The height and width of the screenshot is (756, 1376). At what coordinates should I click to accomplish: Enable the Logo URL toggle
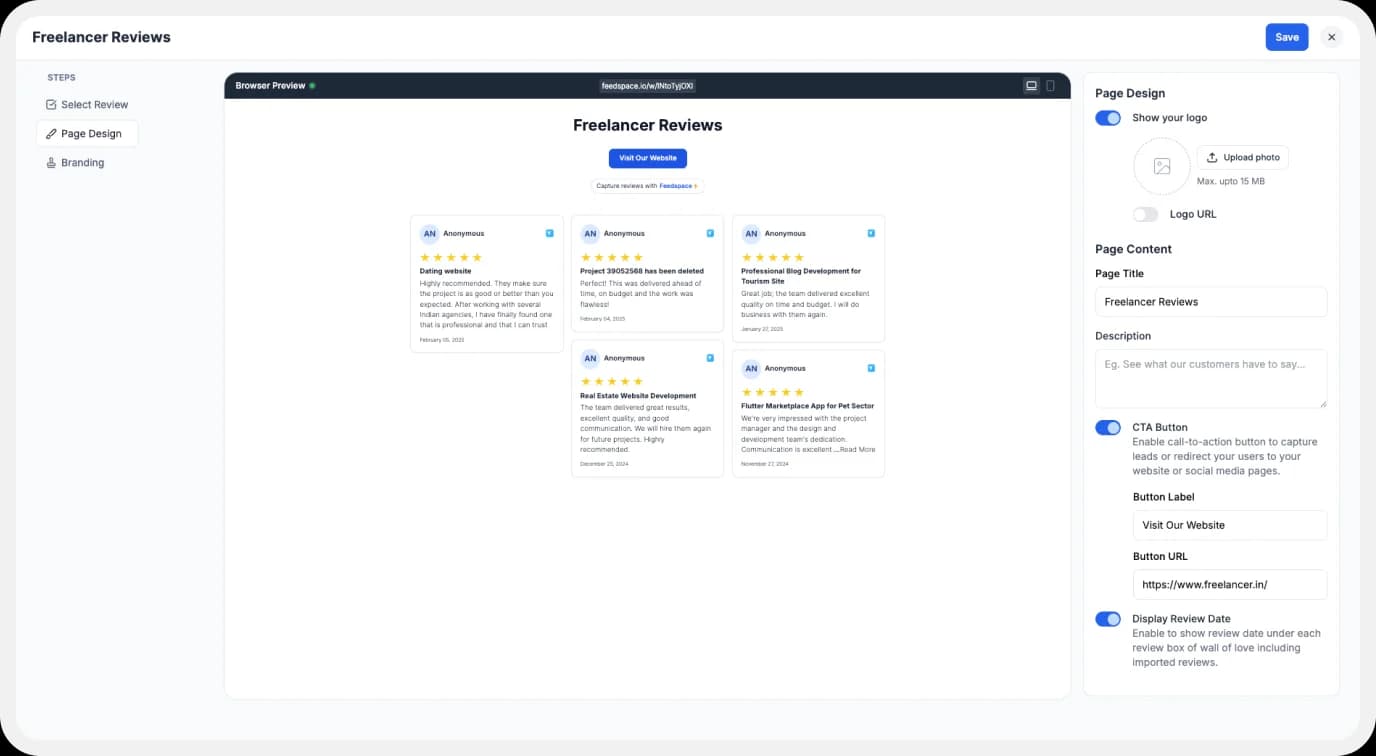1146,214
